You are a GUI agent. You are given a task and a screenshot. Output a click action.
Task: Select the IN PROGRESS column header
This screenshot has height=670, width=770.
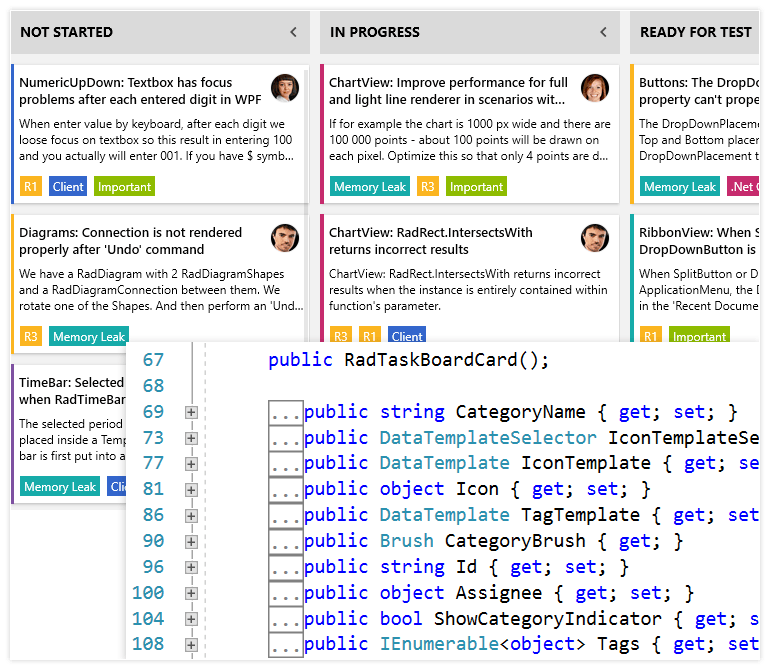click(x=470, y=32)
